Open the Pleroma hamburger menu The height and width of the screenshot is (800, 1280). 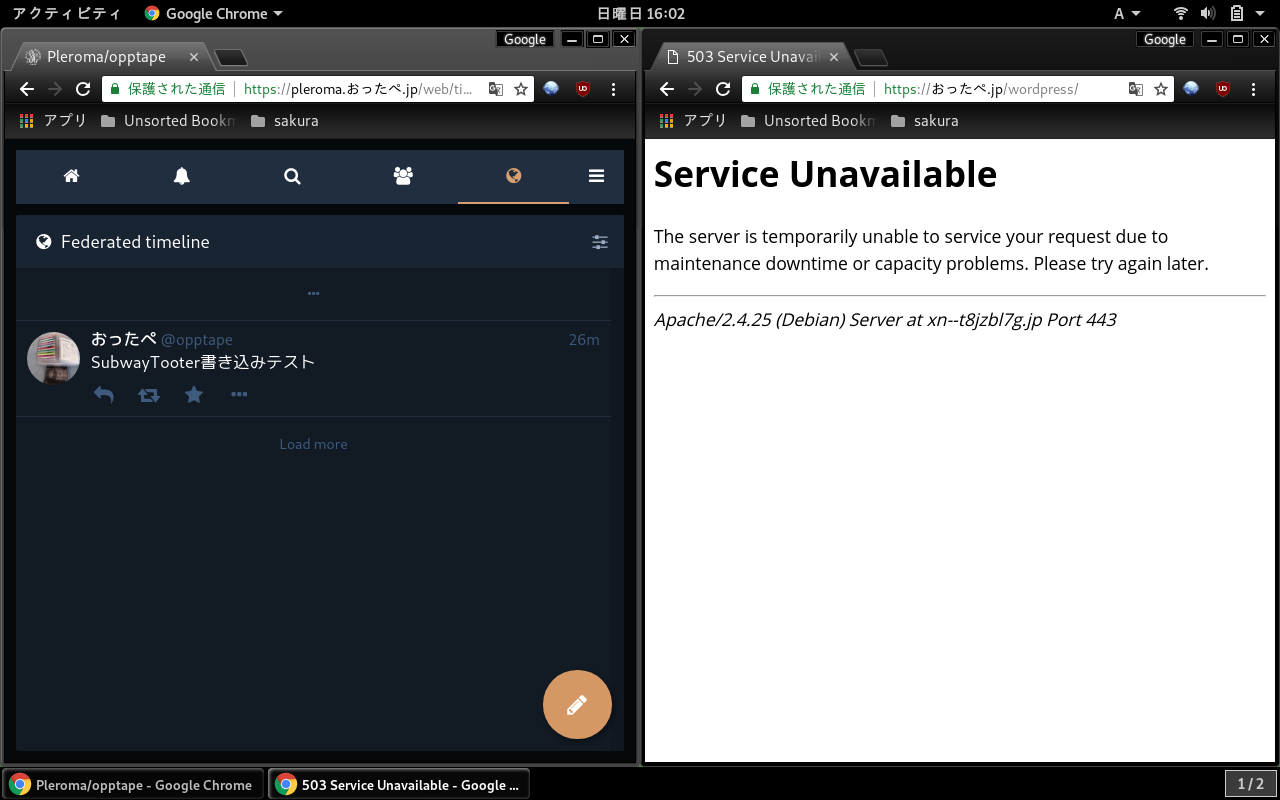[597, 176]
